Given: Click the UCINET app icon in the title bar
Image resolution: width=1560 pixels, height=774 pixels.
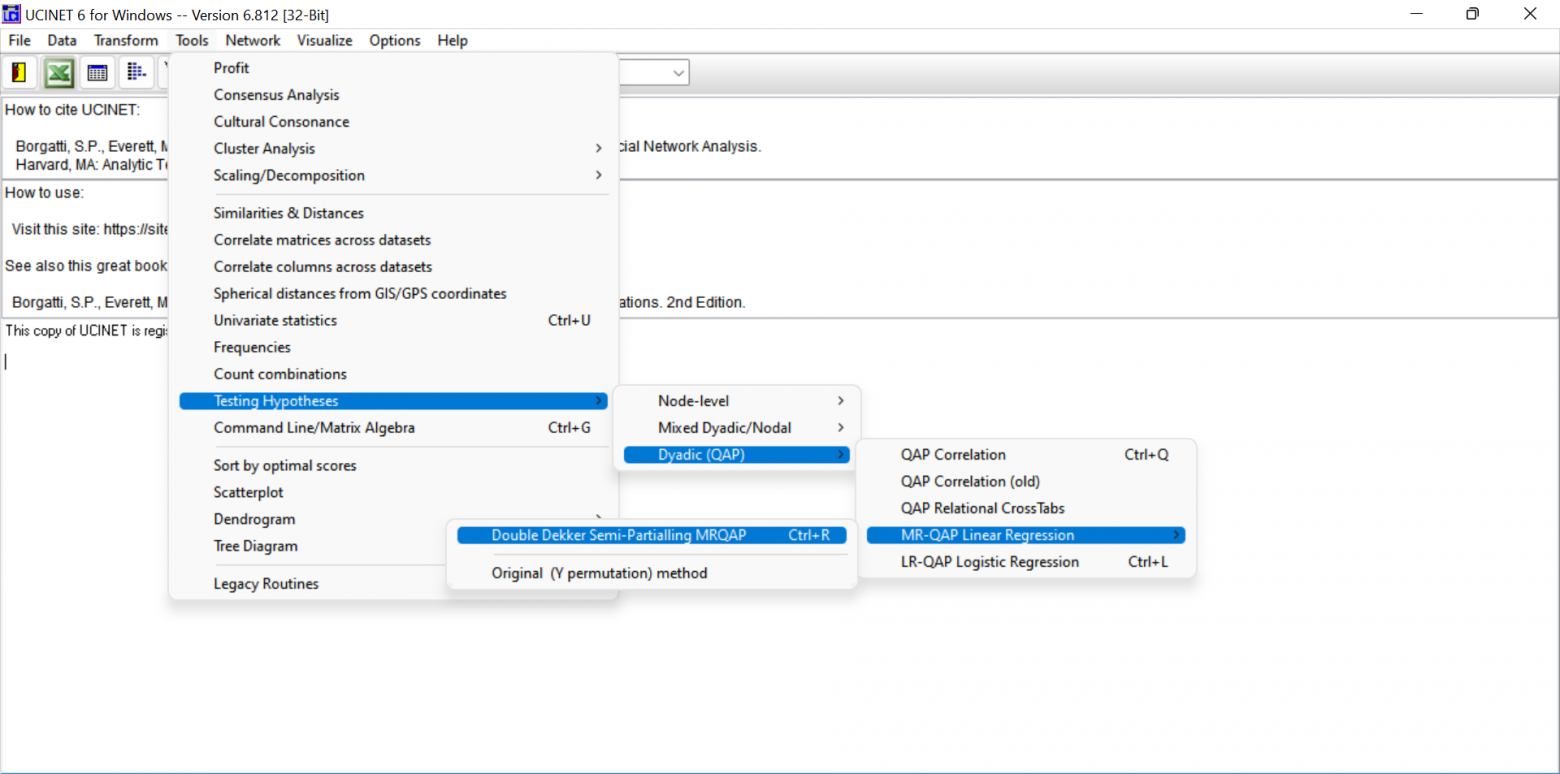Looking at the screenshot, I should [x=12, y=14].
